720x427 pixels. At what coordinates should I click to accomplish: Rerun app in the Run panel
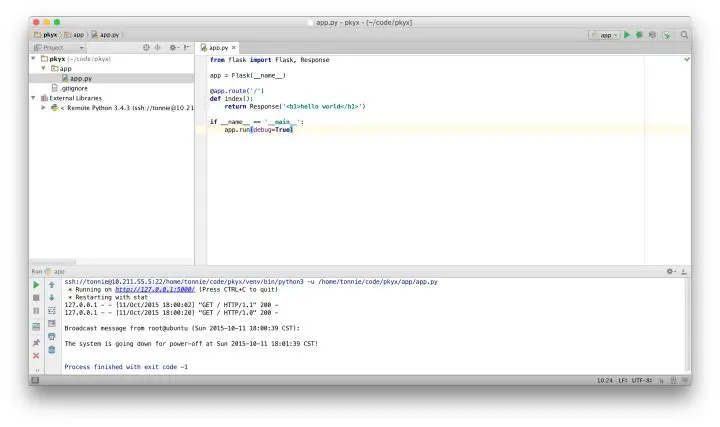(36, 285)
